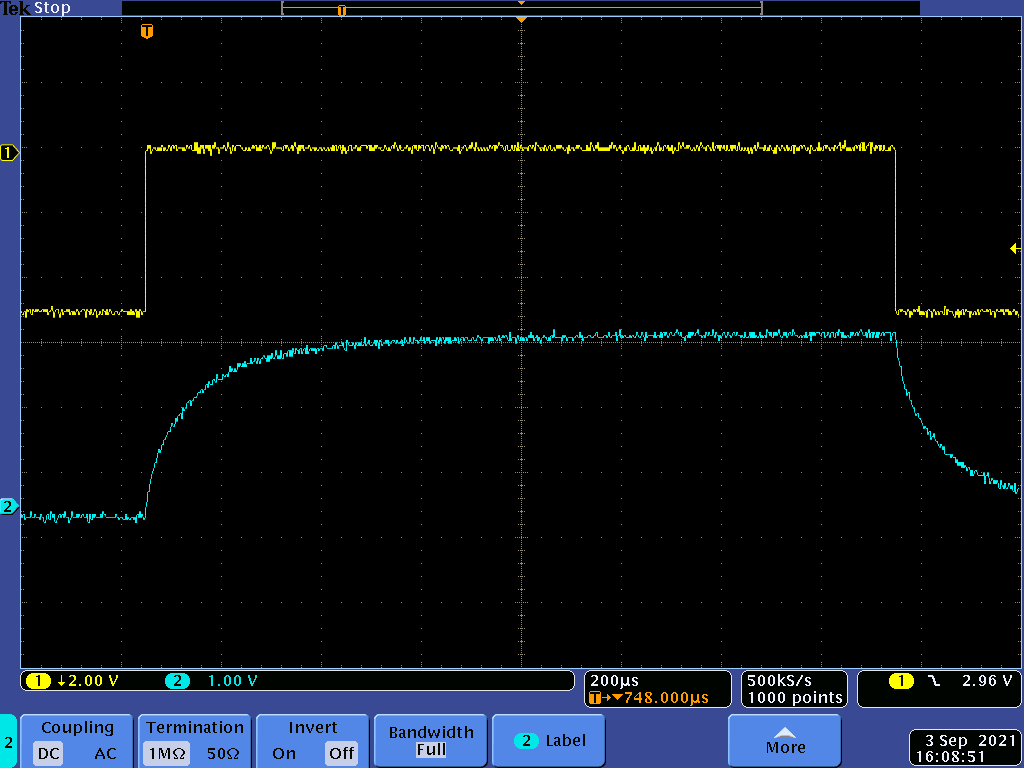Expand the More menu
The image size is (1024, 768).
[x=785, y=741]
